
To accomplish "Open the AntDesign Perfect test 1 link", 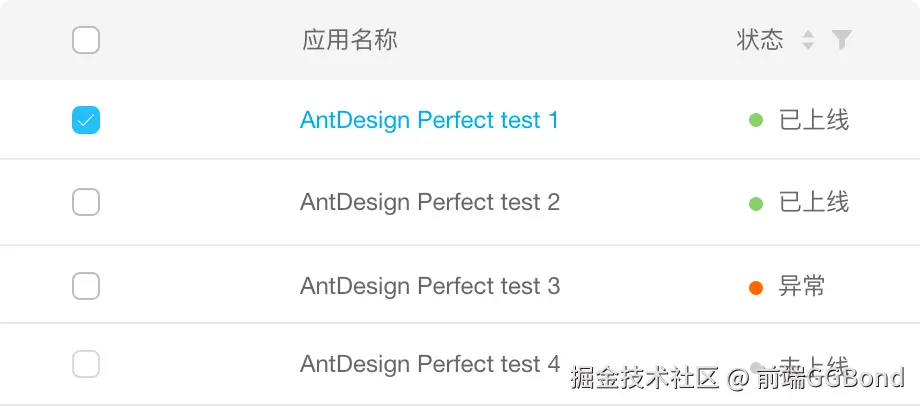I will (x=429, y=121).
